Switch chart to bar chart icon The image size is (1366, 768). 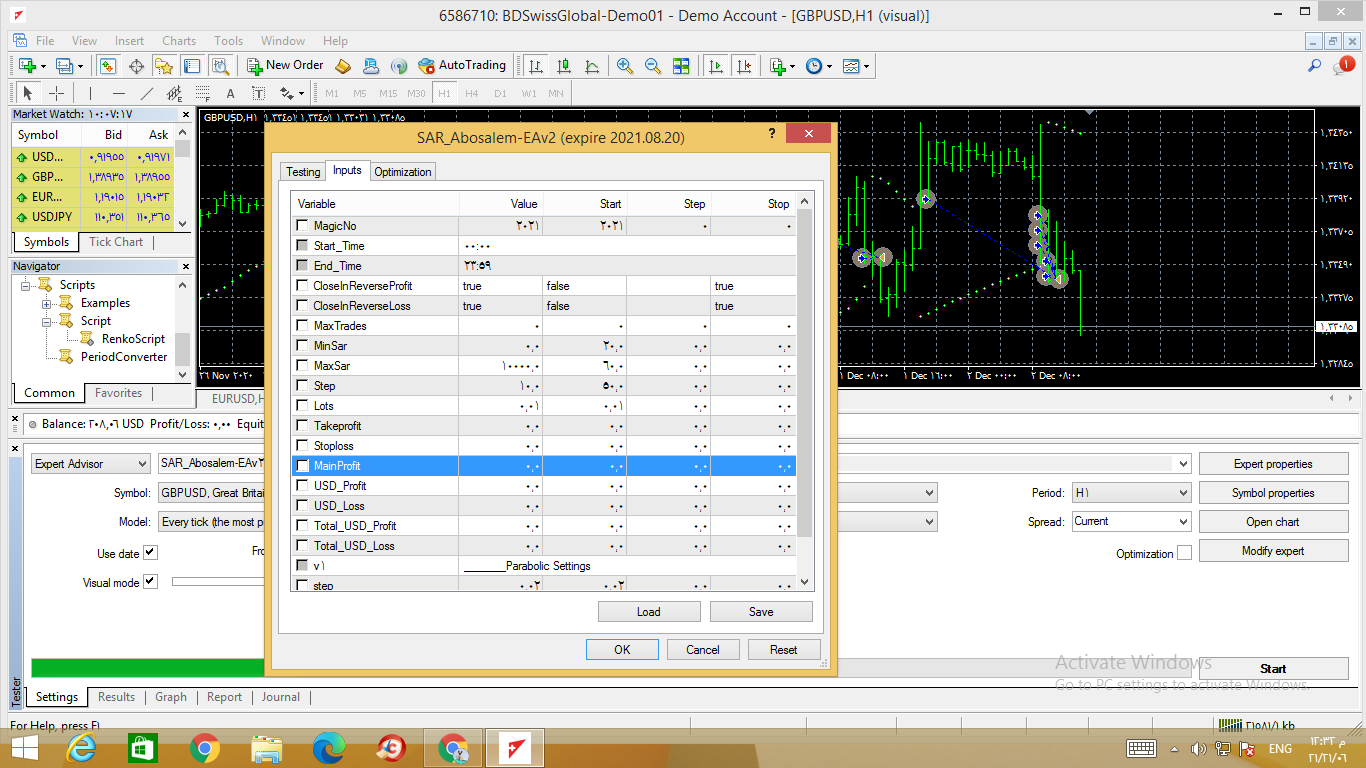[536, 66]
